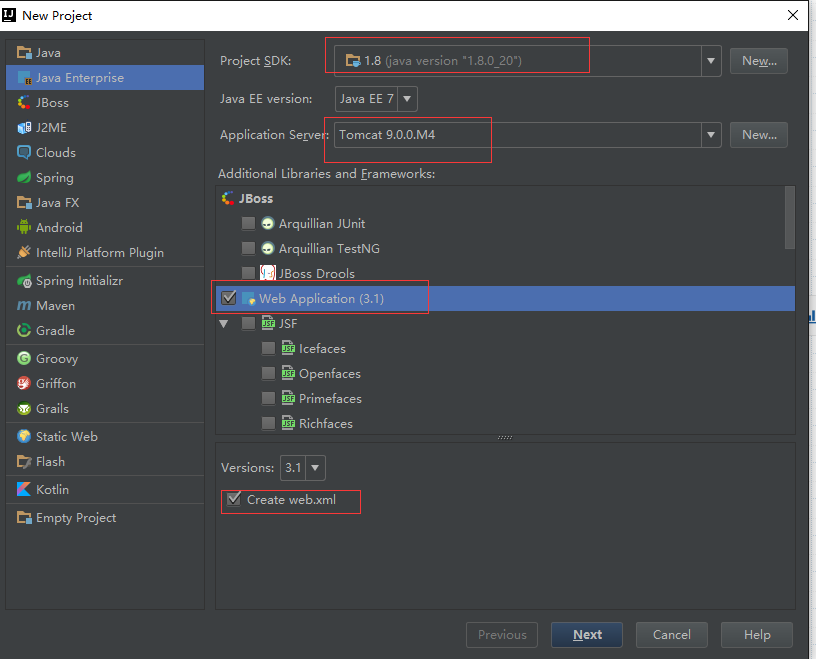Collapse the JSF tree node arrow
The width and height of the screenshot is (816, 659).
pyautogui.click(x=224, y=324)
